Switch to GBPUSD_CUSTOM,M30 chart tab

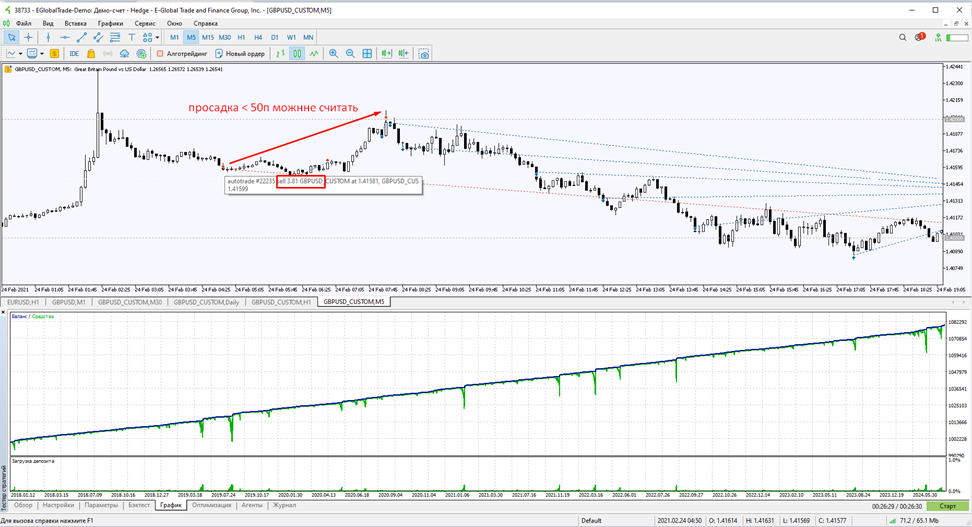pyautogui.click(x=130, y=302)
